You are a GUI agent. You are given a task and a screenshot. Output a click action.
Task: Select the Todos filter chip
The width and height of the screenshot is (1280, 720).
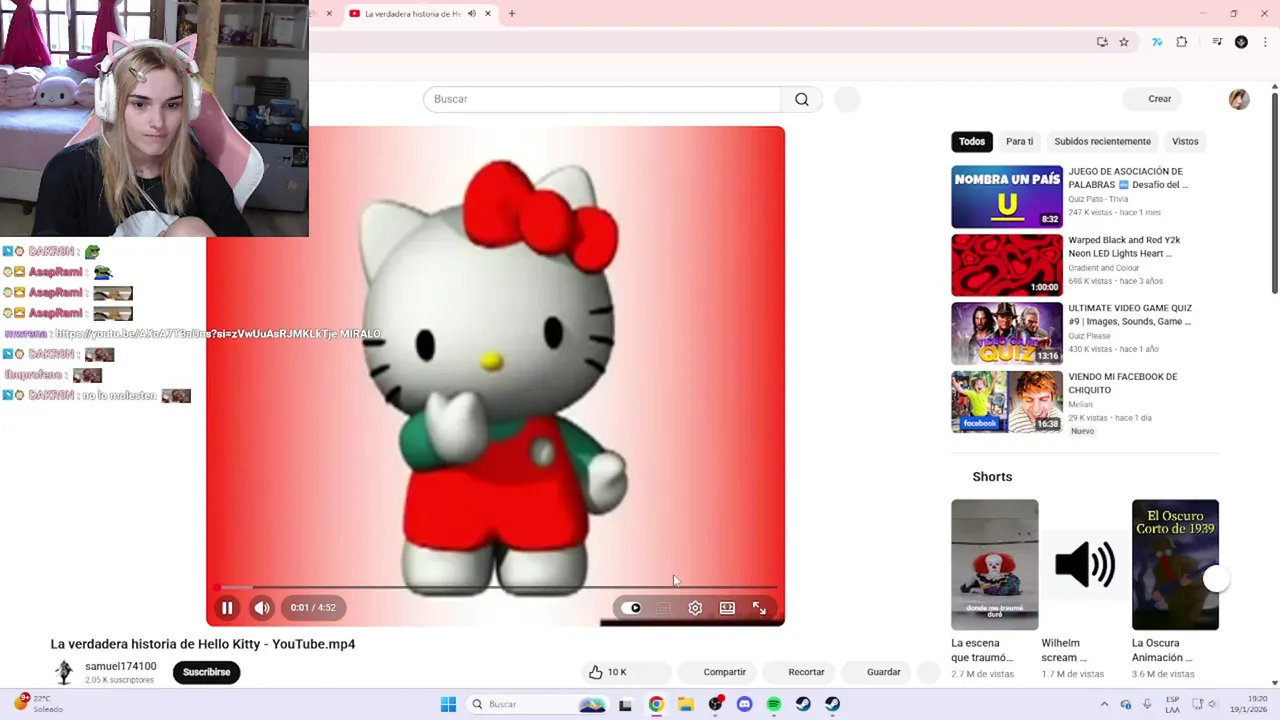click(972, 141)
